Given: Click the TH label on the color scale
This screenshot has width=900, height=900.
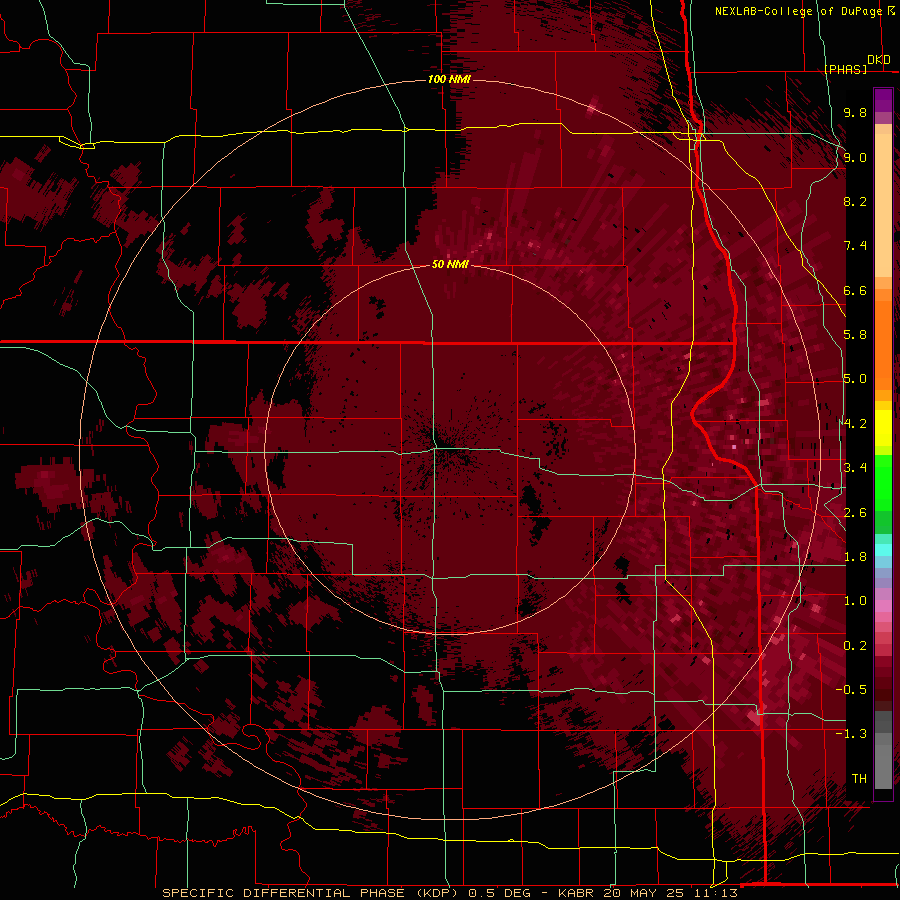Looking at the screenshot, I should [x=859, y=779].
